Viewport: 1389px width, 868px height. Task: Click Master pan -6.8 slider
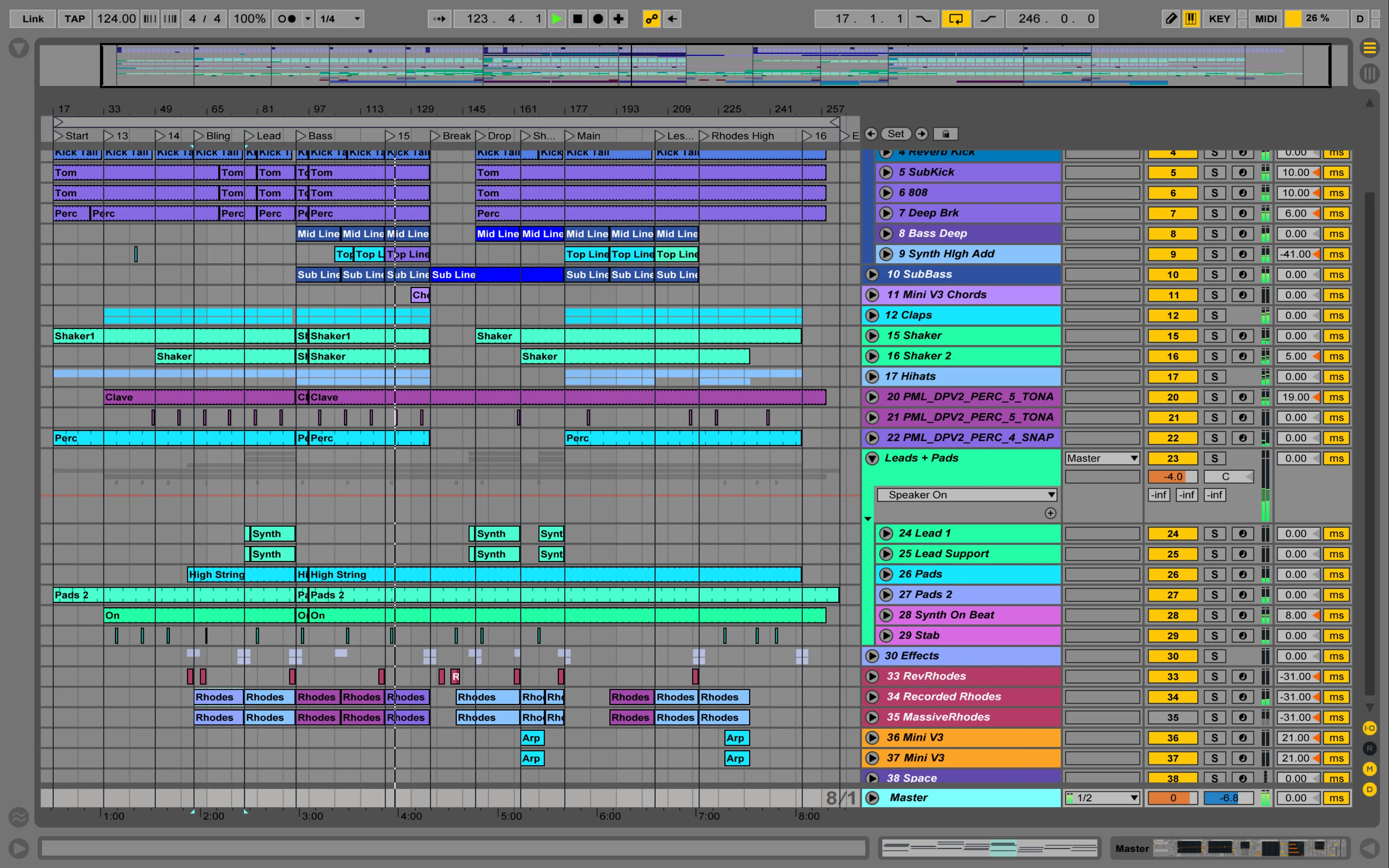coord(1228,797)
